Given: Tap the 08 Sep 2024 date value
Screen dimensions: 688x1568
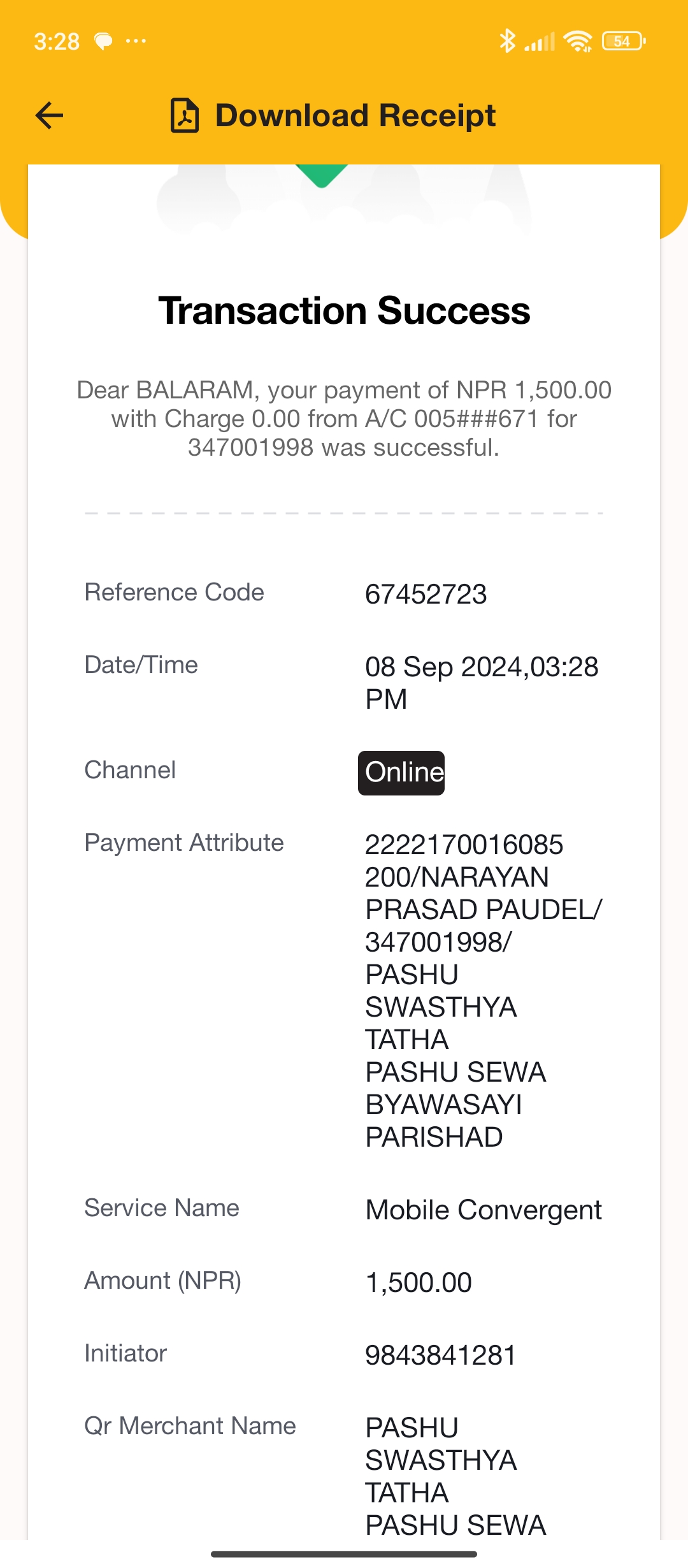Looking at the screenshot, I should pos(482,683).
